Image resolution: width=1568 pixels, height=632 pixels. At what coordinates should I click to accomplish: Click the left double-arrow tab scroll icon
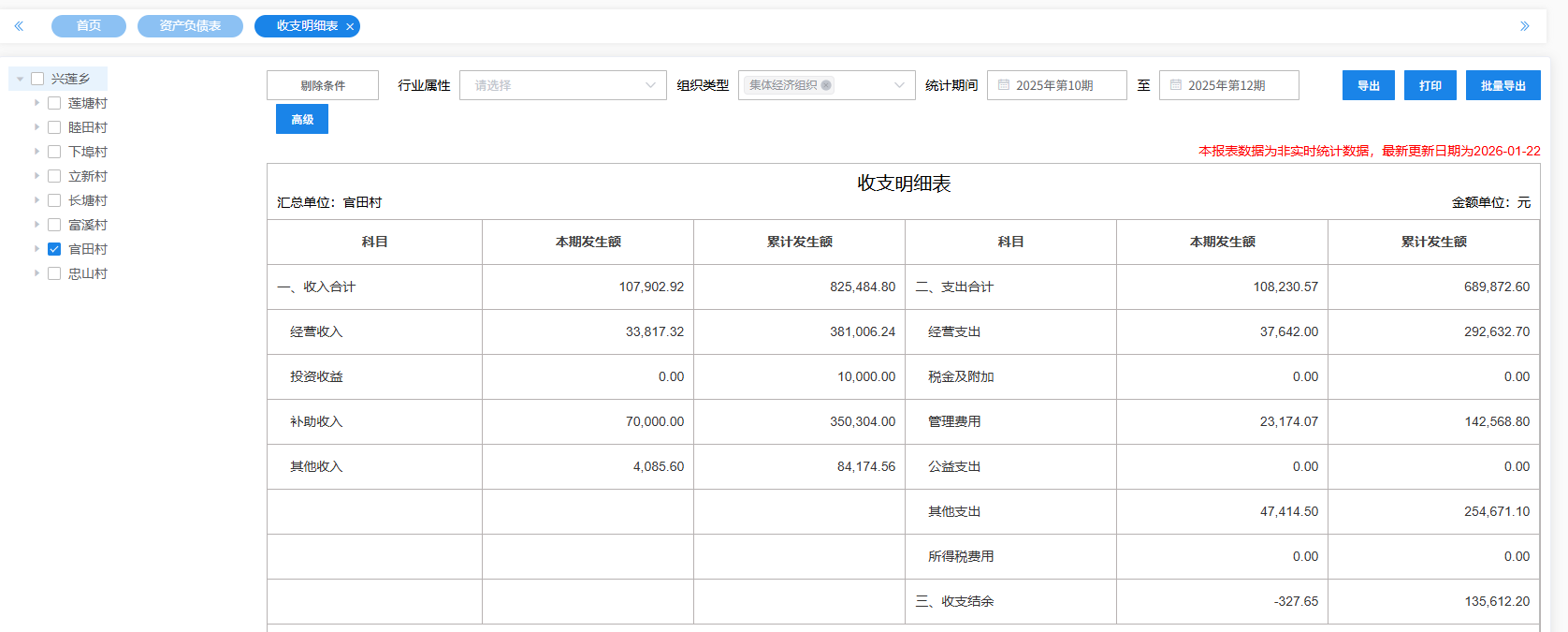point(19,26)
